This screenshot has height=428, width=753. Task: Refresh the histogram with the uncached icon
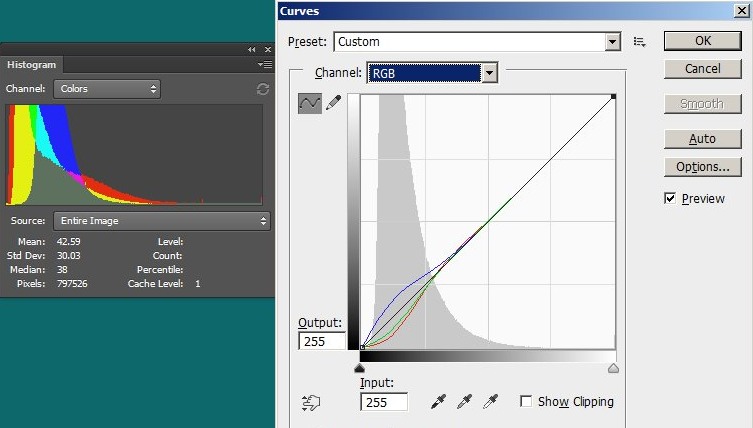pos(263,89)
